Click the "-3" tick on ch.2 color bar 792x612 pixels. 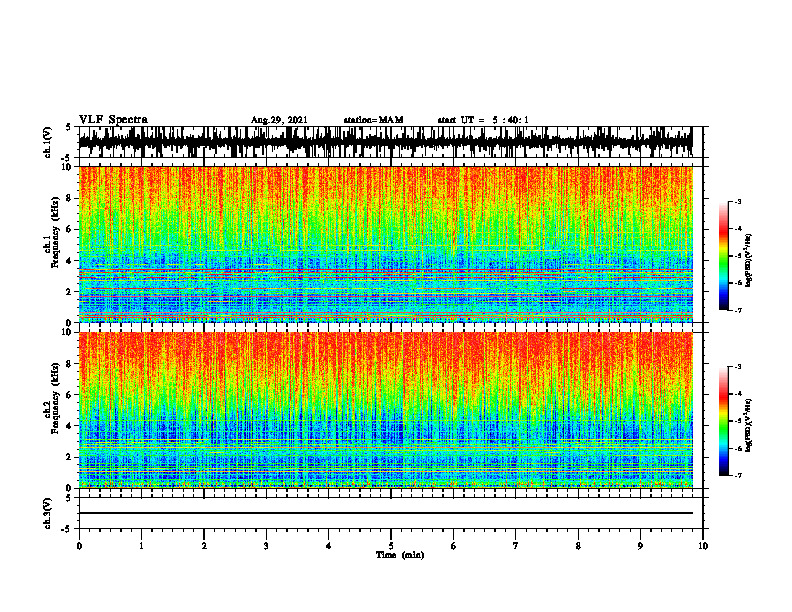(737, 367)
